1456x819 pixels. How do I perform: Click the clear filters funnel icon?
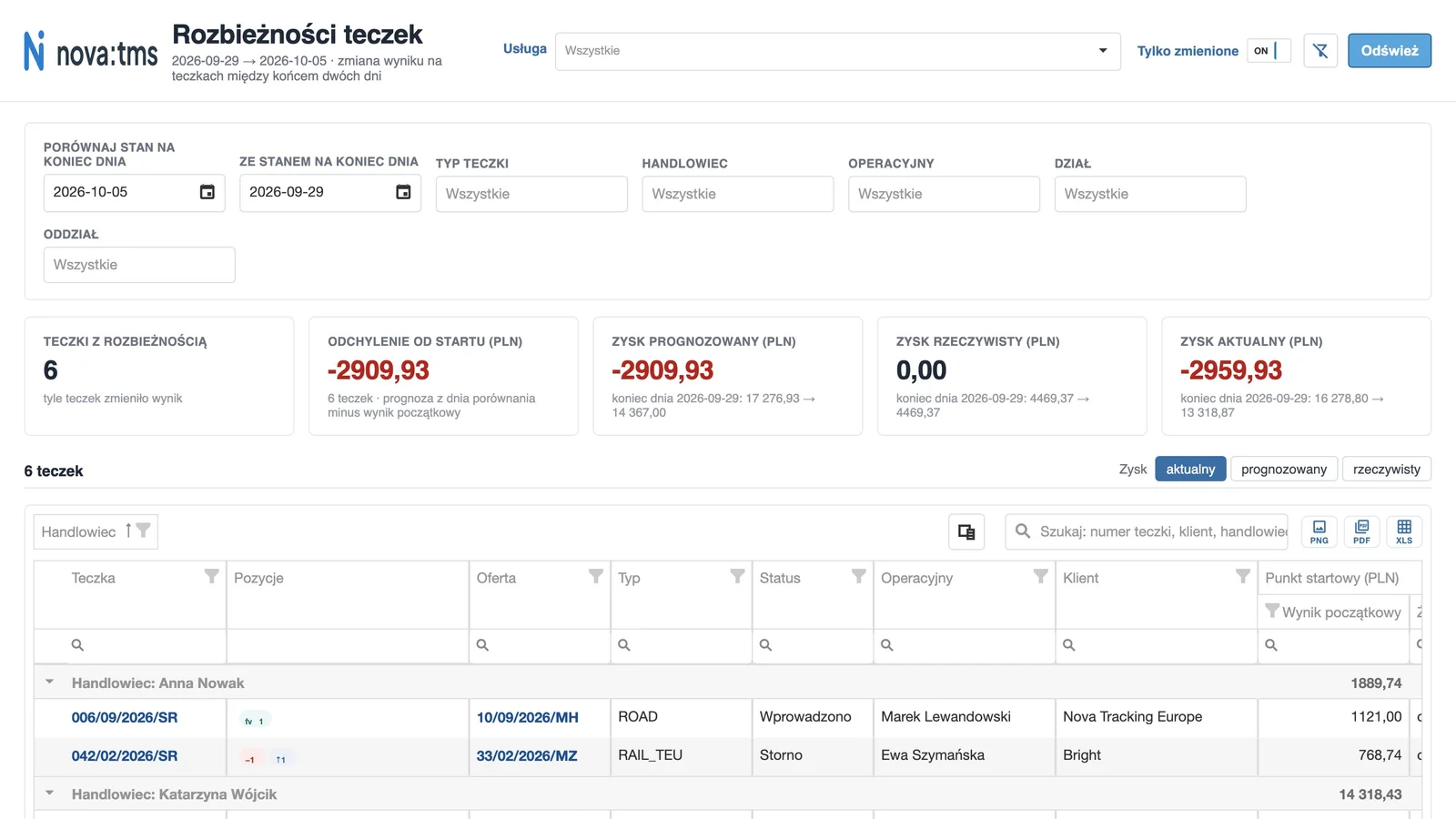click(1319, 51)
